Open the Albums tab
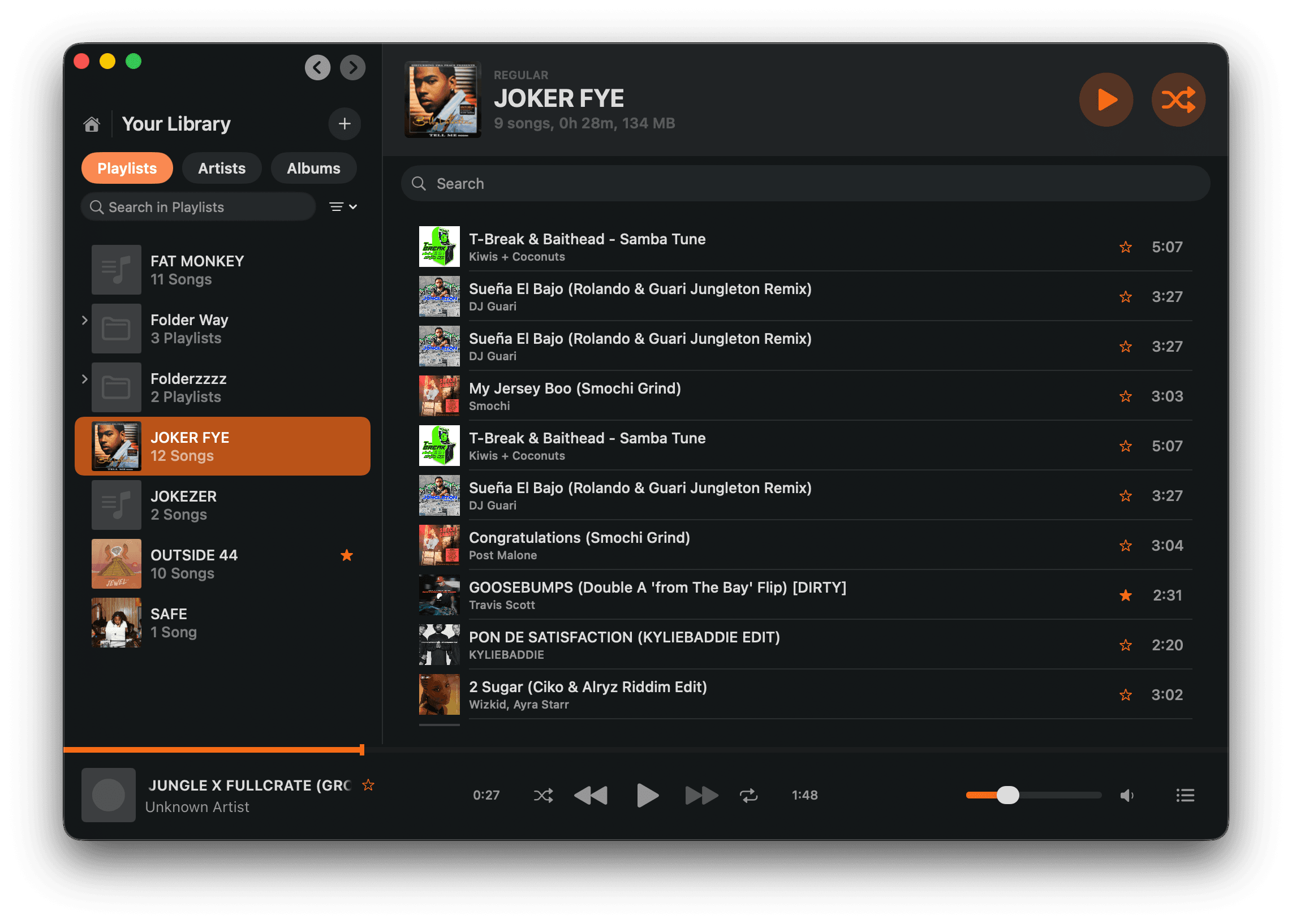Screen dimensions: 1292x924 pyautogui.click(x=313, y=168)
